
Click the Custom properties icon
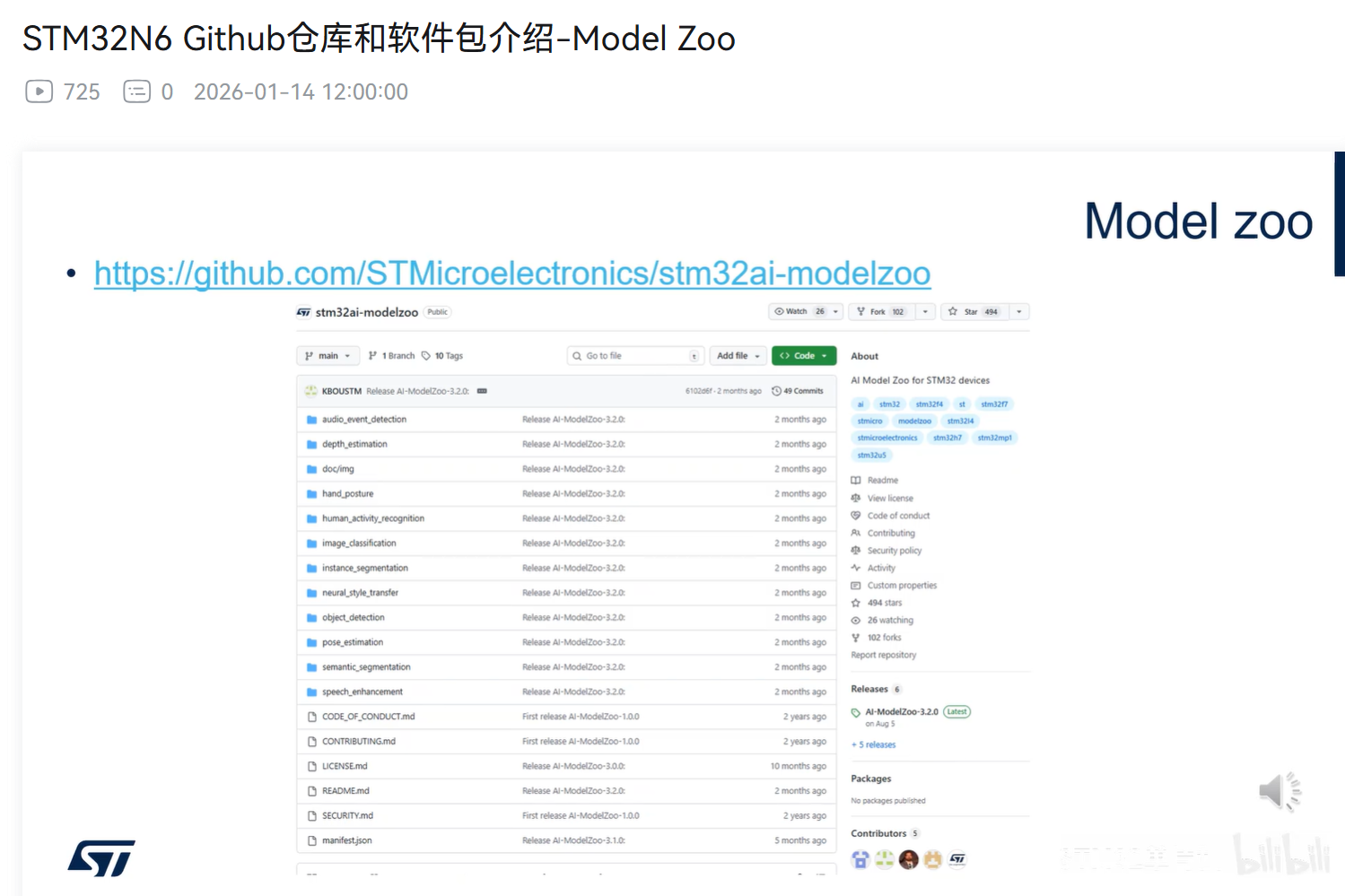pos(856,586)
